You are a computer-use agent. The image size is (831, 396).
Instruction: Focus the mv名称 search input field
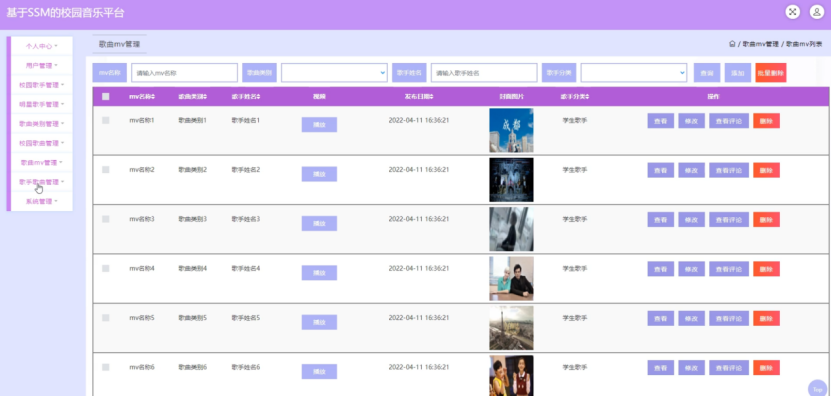point(184,73)
